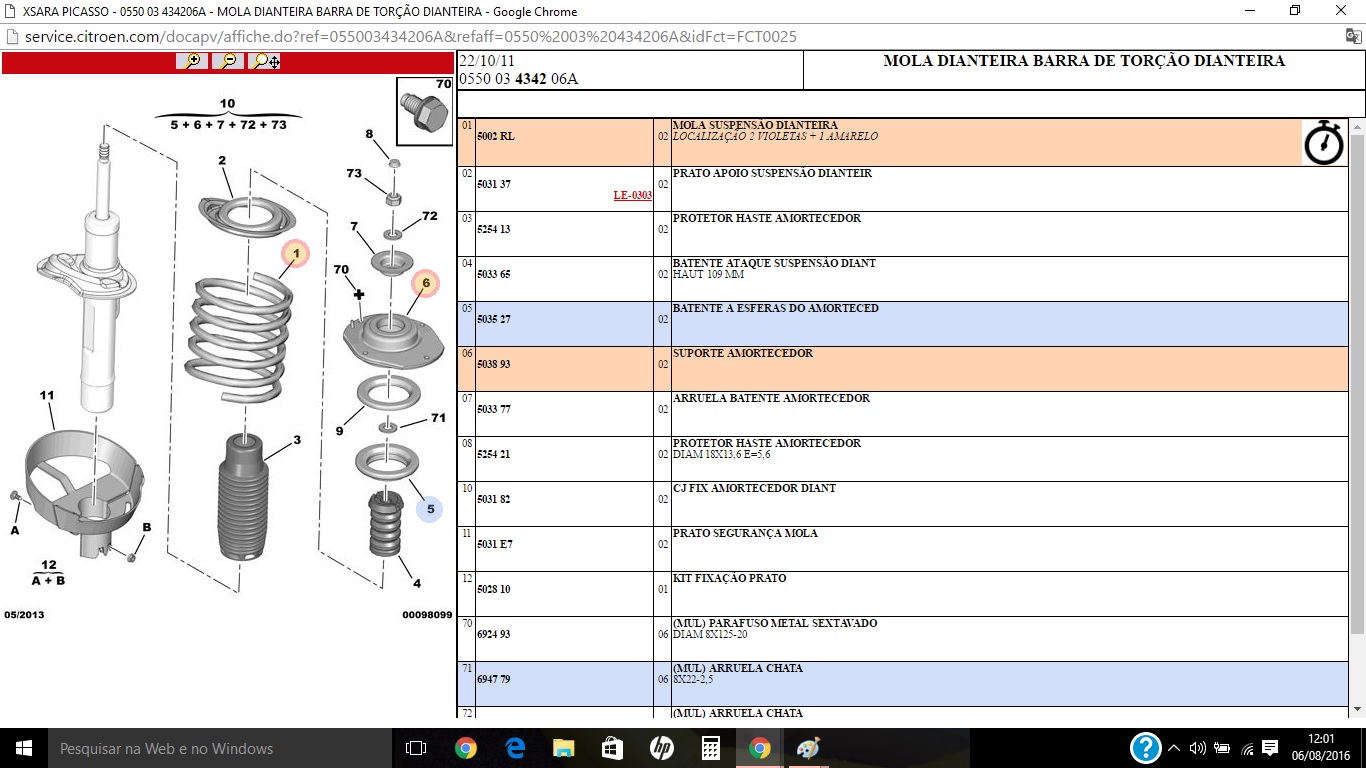Image resolution: width=1366 pixels, height=768 pixels.
Task: Expand hidden system tray icons
Action: pos(1174,748)
